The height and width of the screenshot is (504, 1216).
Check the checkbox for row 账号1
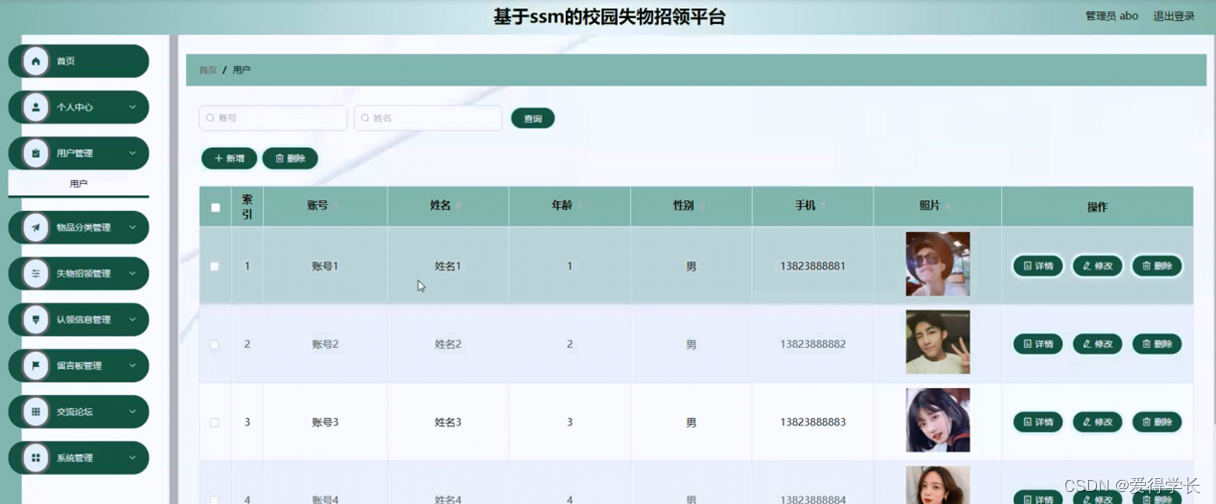click(x=214, y=266)
